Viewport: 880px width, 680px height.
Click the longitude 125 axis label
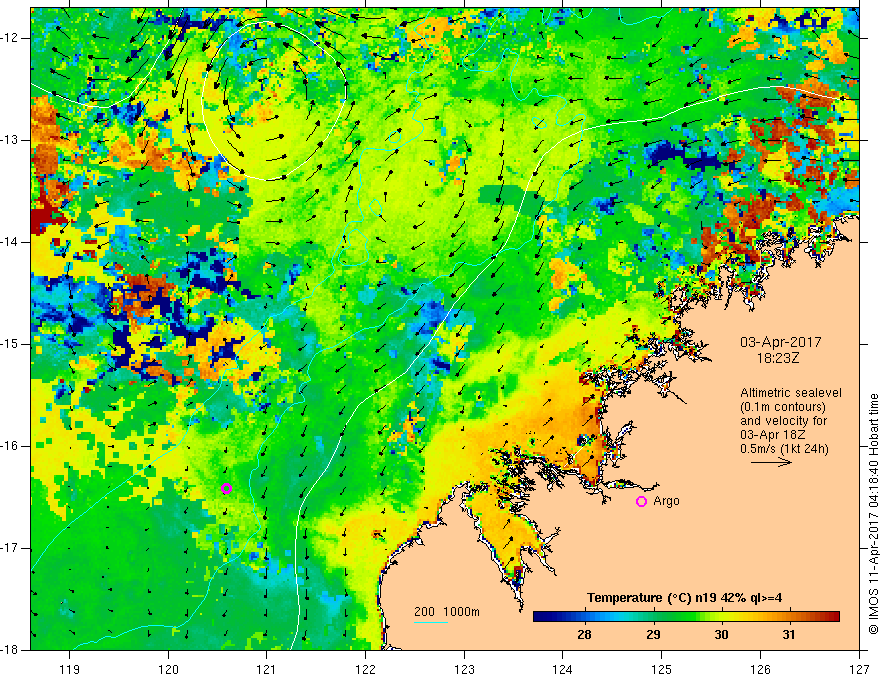pyautogui.click(x=662, y=669)
